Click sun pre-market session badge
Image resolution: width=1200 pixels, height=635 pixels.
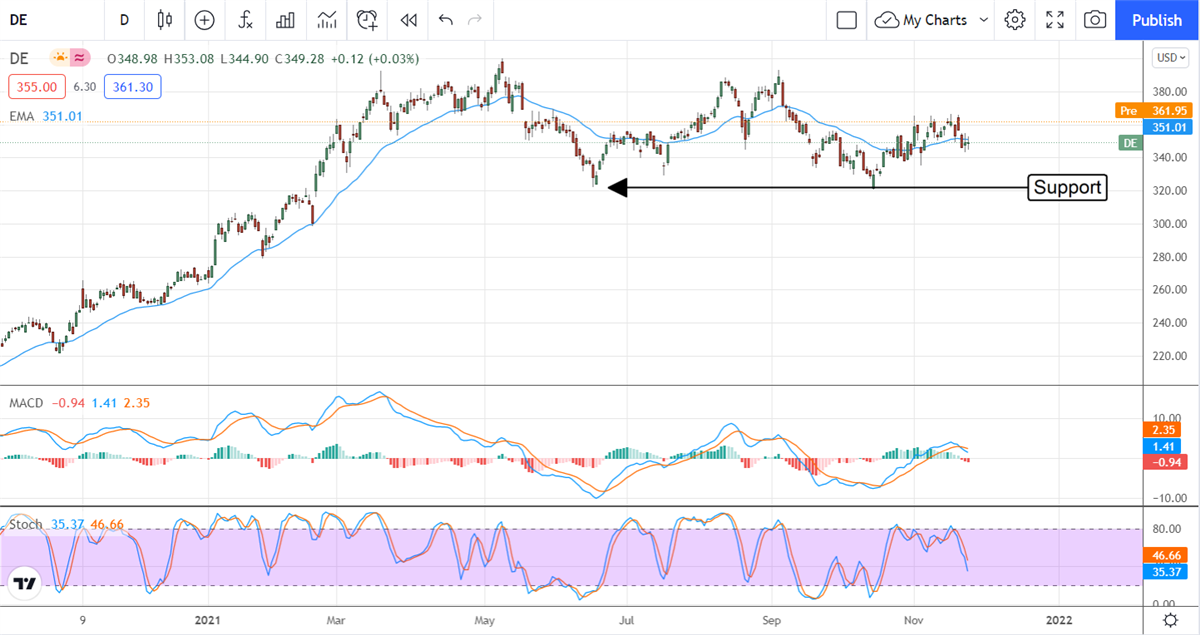60,58
